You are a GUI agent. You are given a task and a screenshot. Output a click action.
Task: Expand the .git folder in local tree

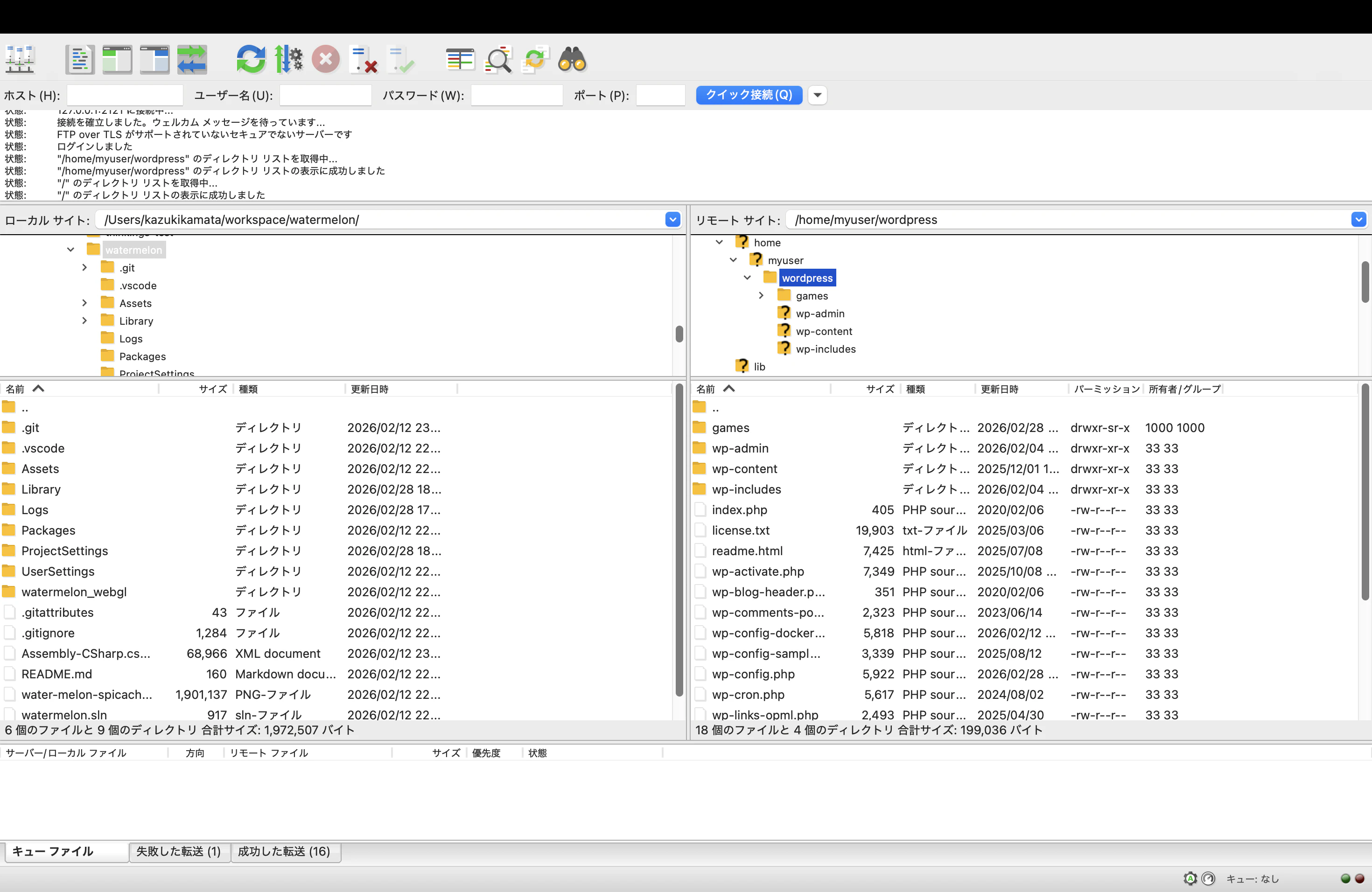click(x=85, y=267)
